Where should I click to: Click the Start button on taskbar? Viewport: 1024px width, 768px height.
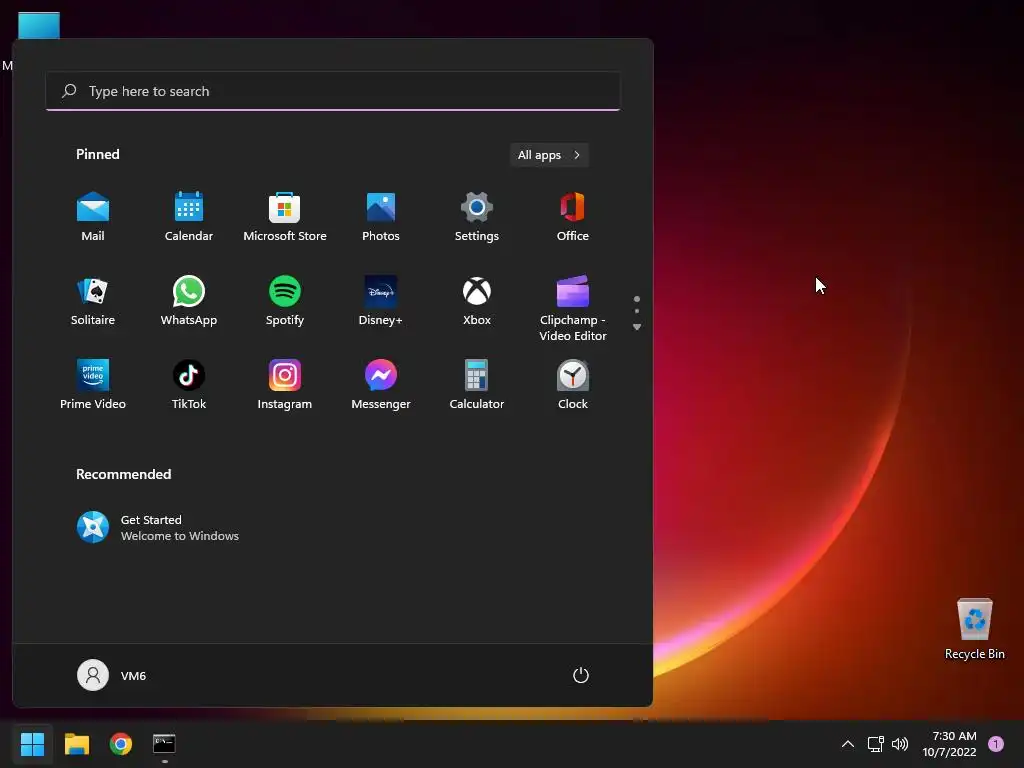point(32,744)
